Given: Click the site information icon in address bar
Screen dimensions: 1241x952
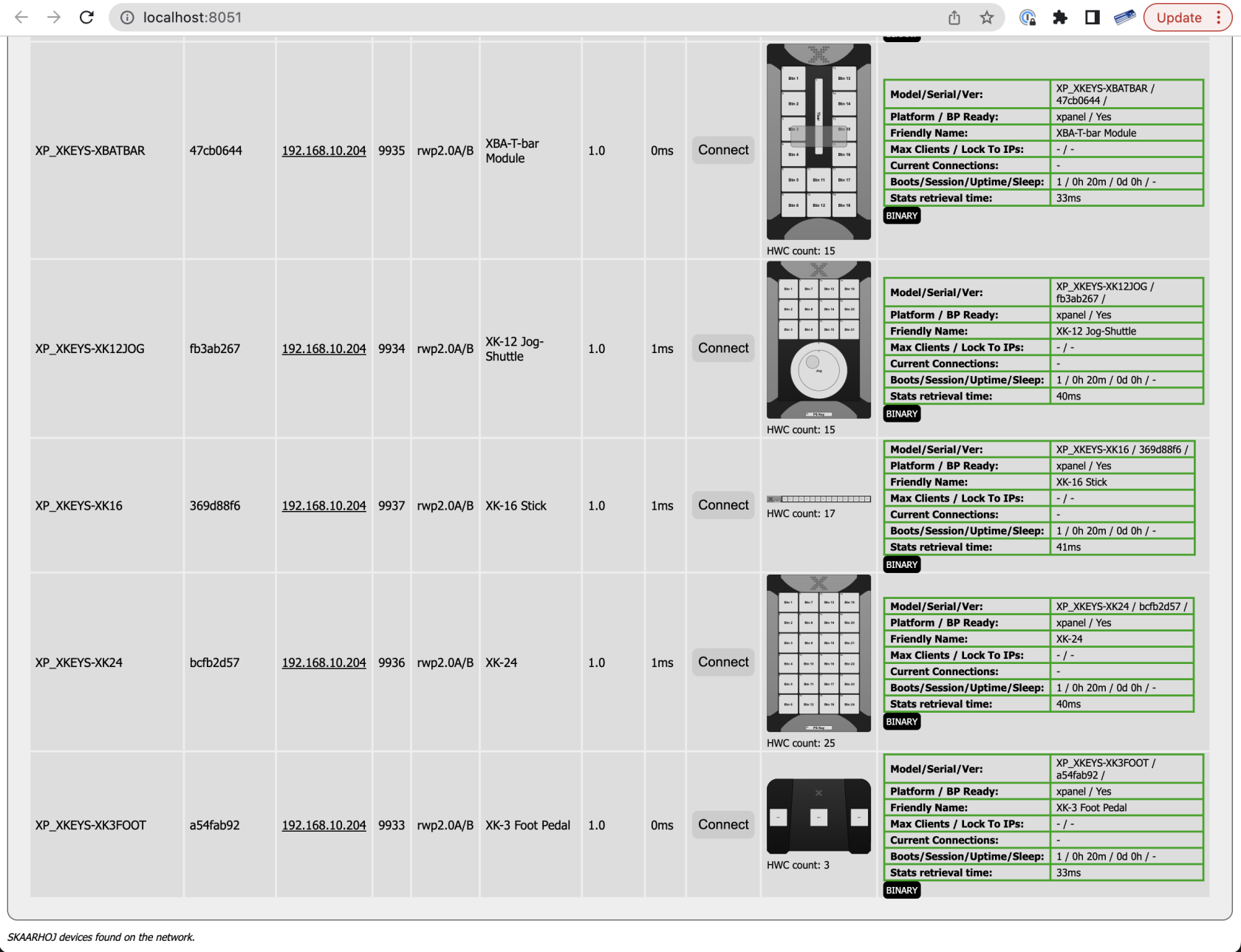Looking at the screenshot, I should (127, 17).
